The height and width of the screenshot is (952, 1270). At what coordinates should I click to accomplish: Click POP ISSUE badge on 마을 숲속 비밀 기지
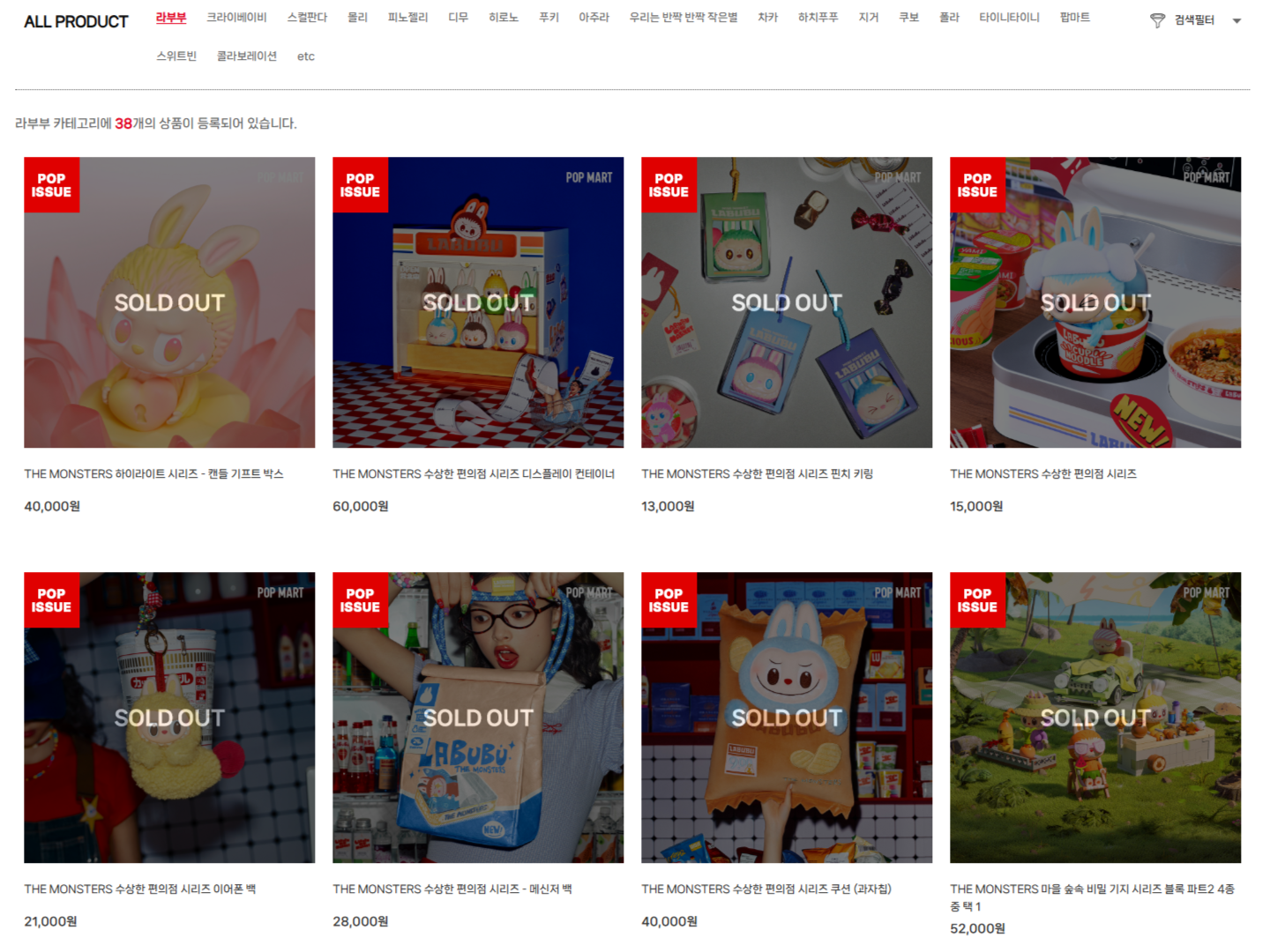pyautogui.click(x=977, y=600)
